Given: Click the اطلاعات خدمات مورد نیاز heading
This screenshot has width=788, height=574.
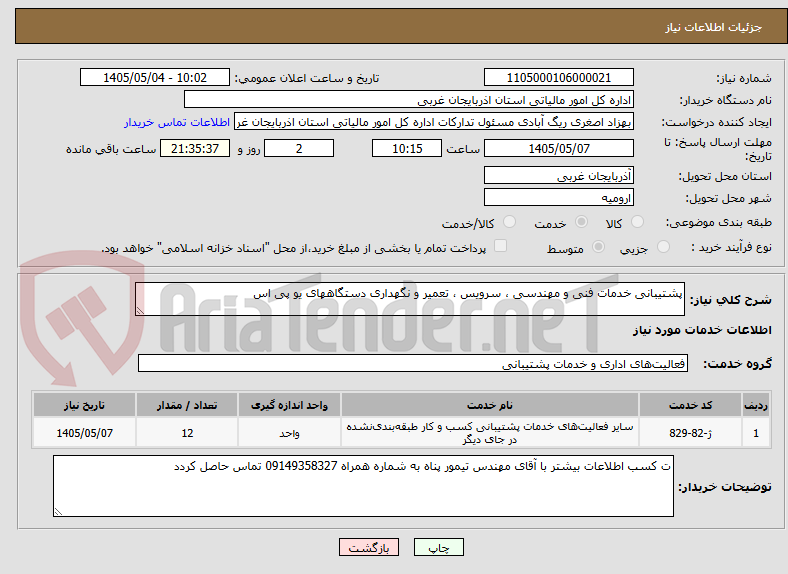Looking at the screenshot, I should pyautogui.click(x=702, y=330).
